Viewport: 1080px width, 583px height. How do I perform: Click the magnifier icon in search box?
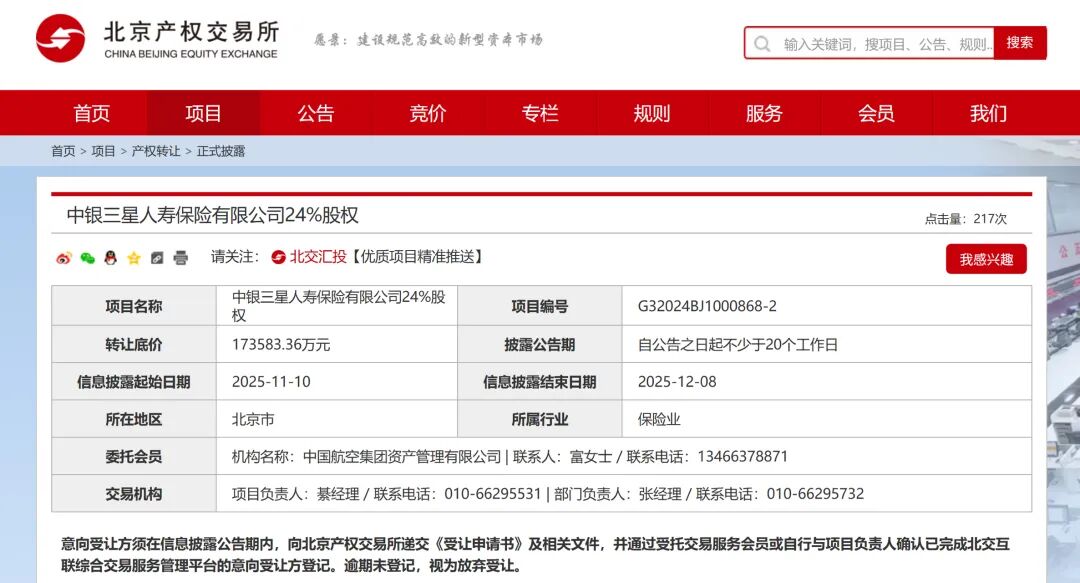[762, 44]
